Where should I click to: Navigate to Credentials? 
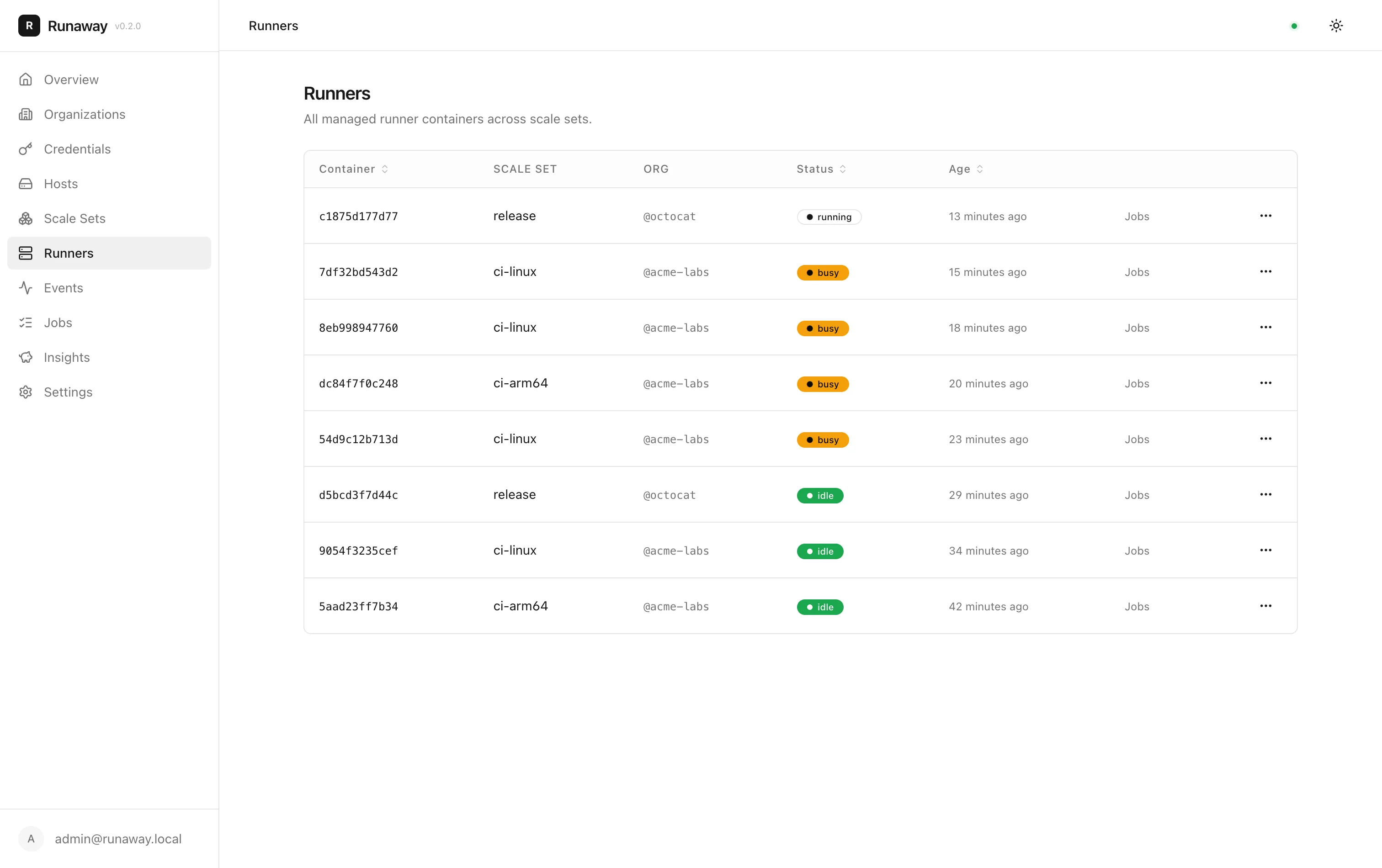(x=109, y=149)
